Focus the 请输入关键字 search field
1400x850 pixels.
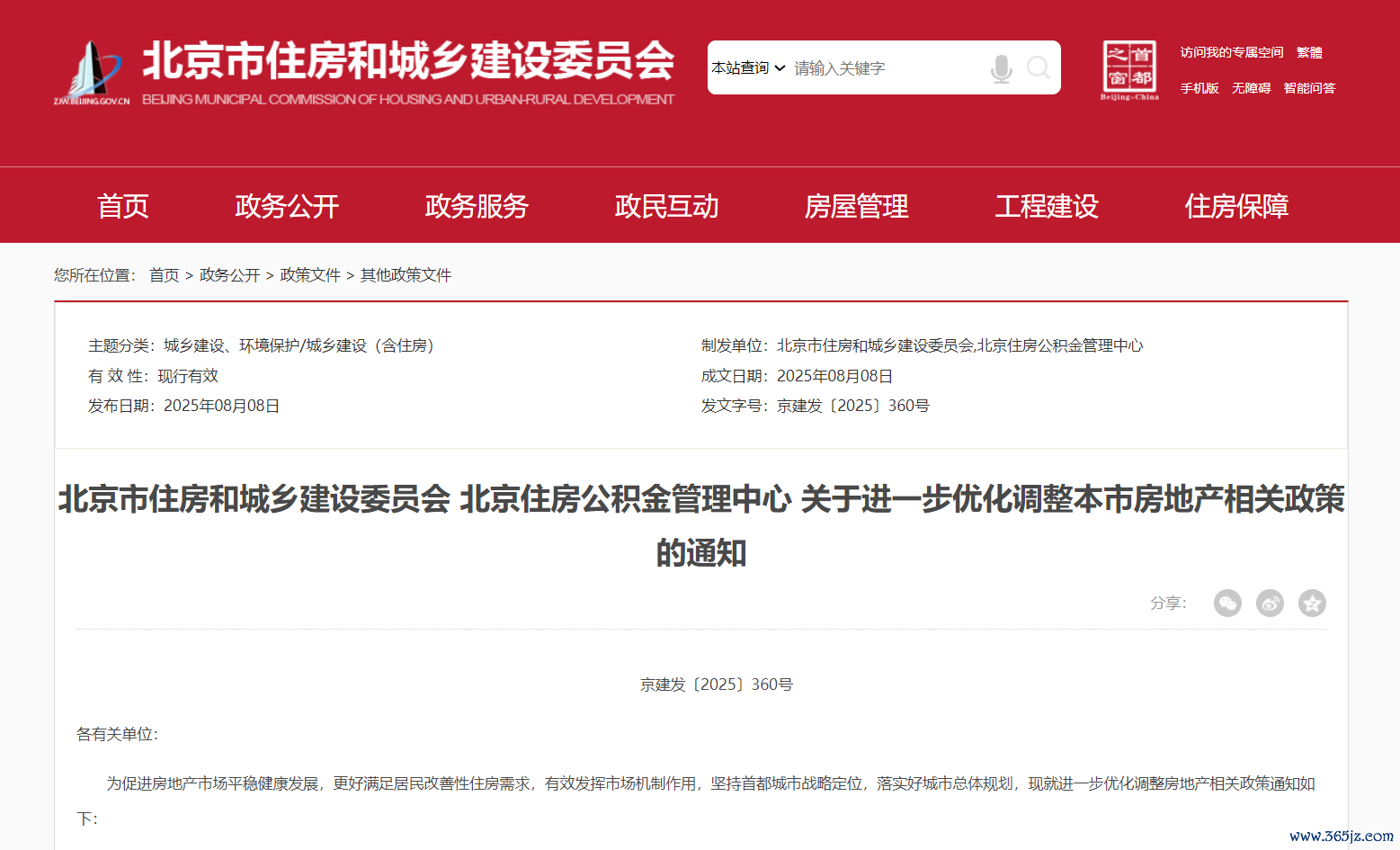(x=886, y=68)
